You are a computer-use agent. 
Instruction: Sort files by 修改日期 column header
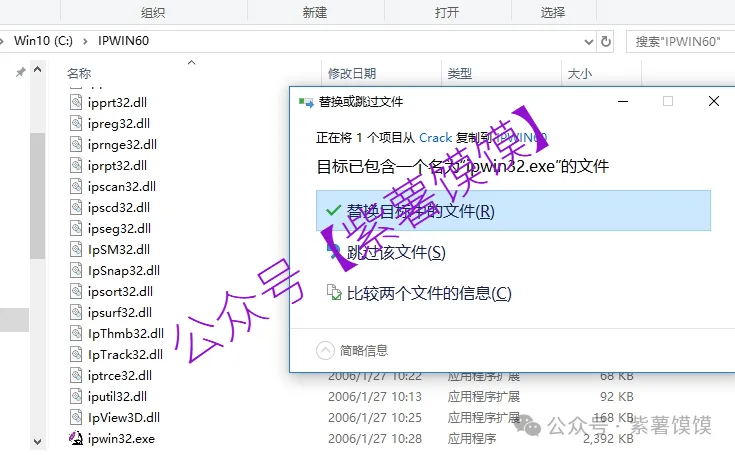click(x=352, y=73)
